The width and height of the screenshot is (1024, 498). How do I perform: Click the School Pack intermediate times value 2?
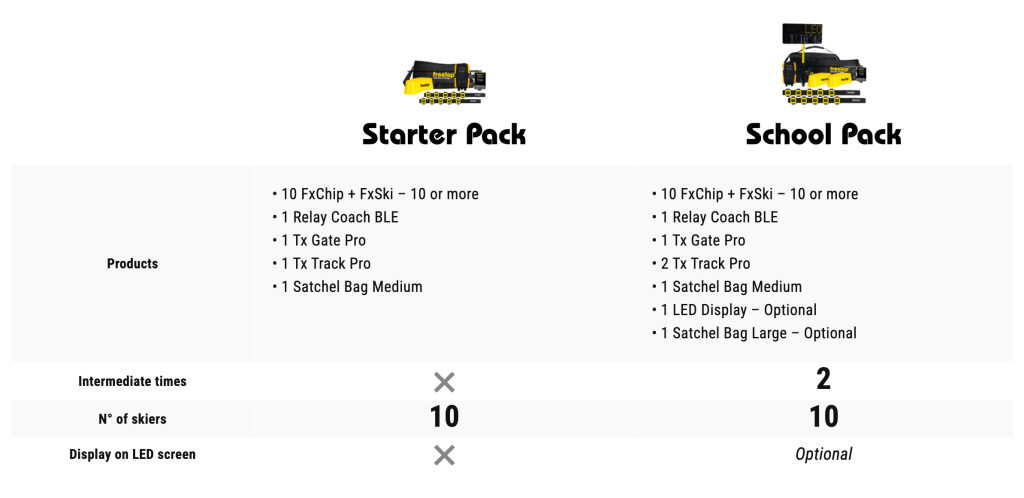point(824,379)
